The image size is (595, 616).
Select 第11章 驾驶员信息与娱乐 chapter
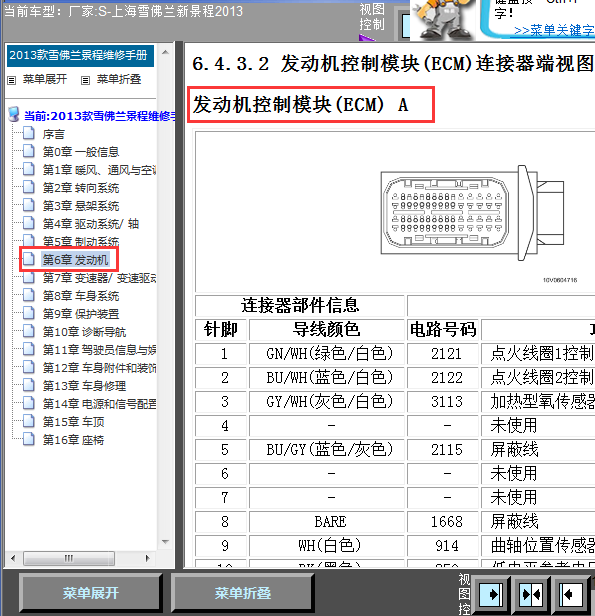[x=99, y=350]
